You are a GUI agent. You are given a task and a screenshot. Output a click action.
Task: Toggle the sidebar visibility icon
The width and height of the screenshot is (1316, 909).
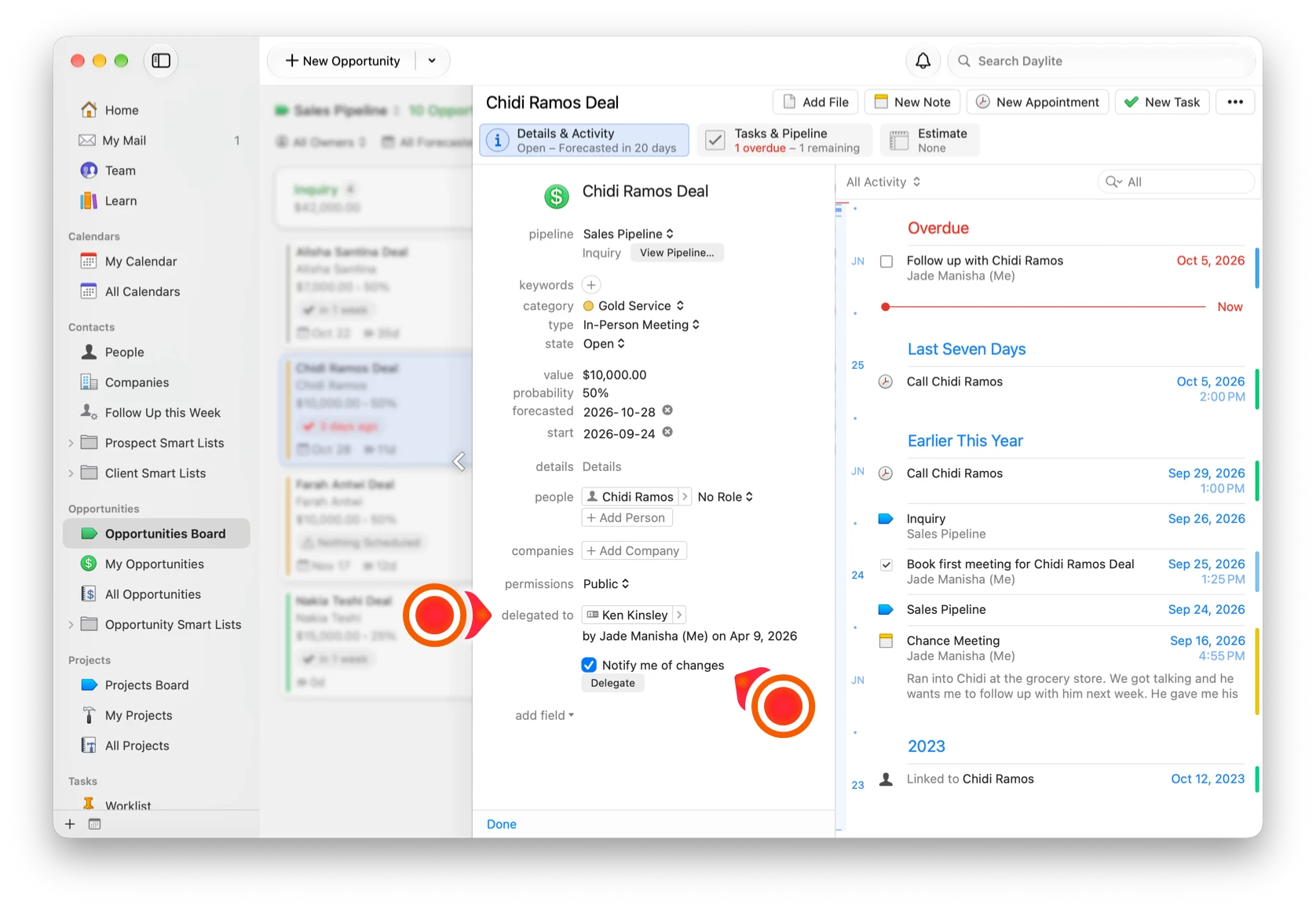click(161, 60)
